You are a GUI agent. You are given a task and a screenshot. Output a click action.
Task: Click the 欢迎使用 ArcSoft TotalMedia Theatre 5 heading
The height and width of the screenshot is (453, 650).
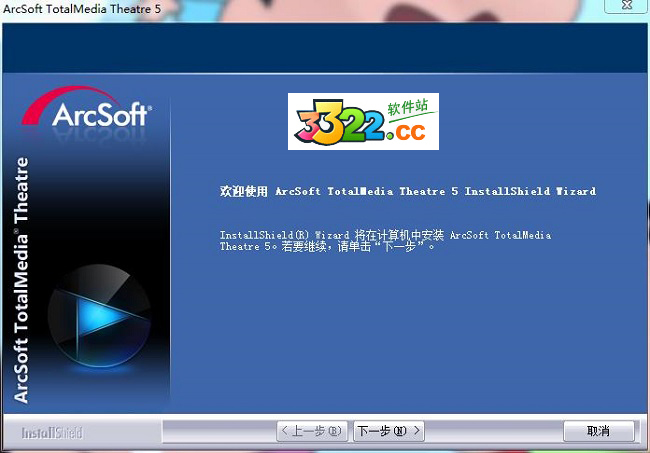click(x=408, y=191)
